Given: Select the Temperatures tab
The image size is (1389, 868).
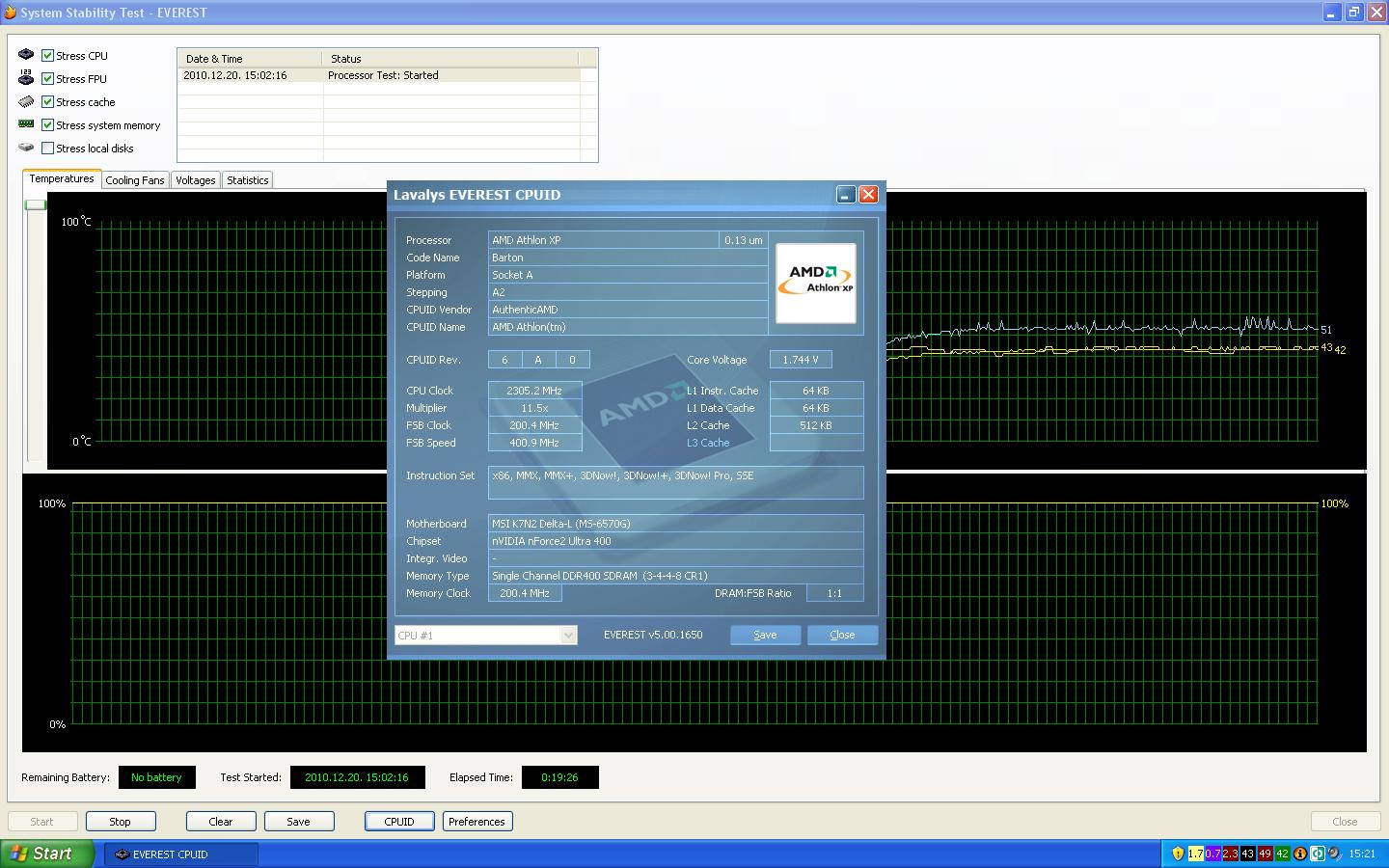Looking at the screenshot, I should (x=62, y=178).
